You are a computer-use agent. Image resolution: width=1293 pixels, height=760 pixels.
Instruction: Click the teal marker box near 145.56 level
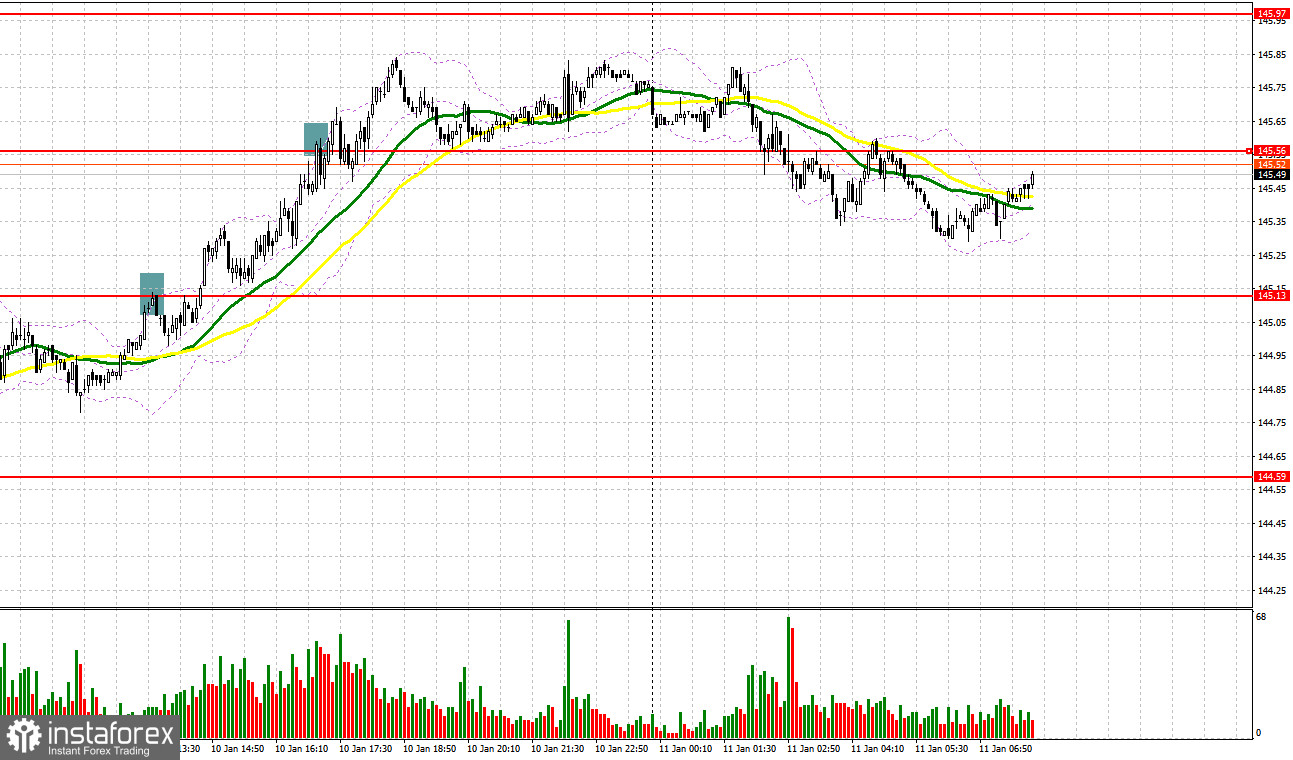316,138
